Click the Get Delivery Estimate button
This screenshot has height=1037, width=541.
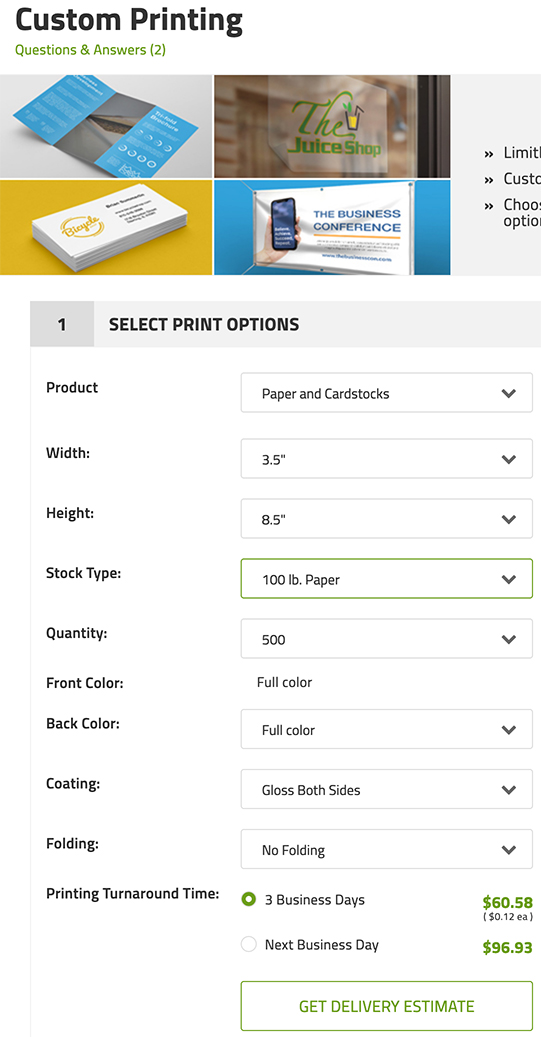point(386,1006)
